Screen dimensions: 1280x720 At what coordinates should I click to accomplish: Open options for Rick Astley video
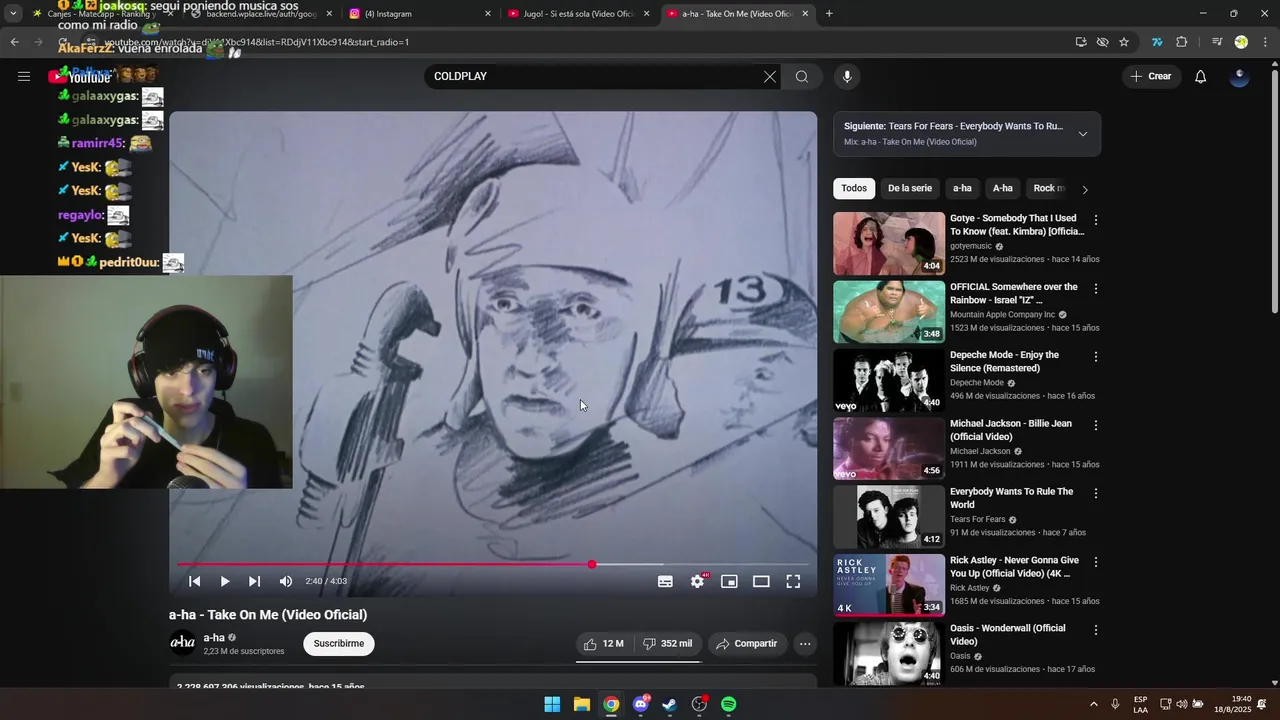pyautogui.click(x=1095, y=562)
